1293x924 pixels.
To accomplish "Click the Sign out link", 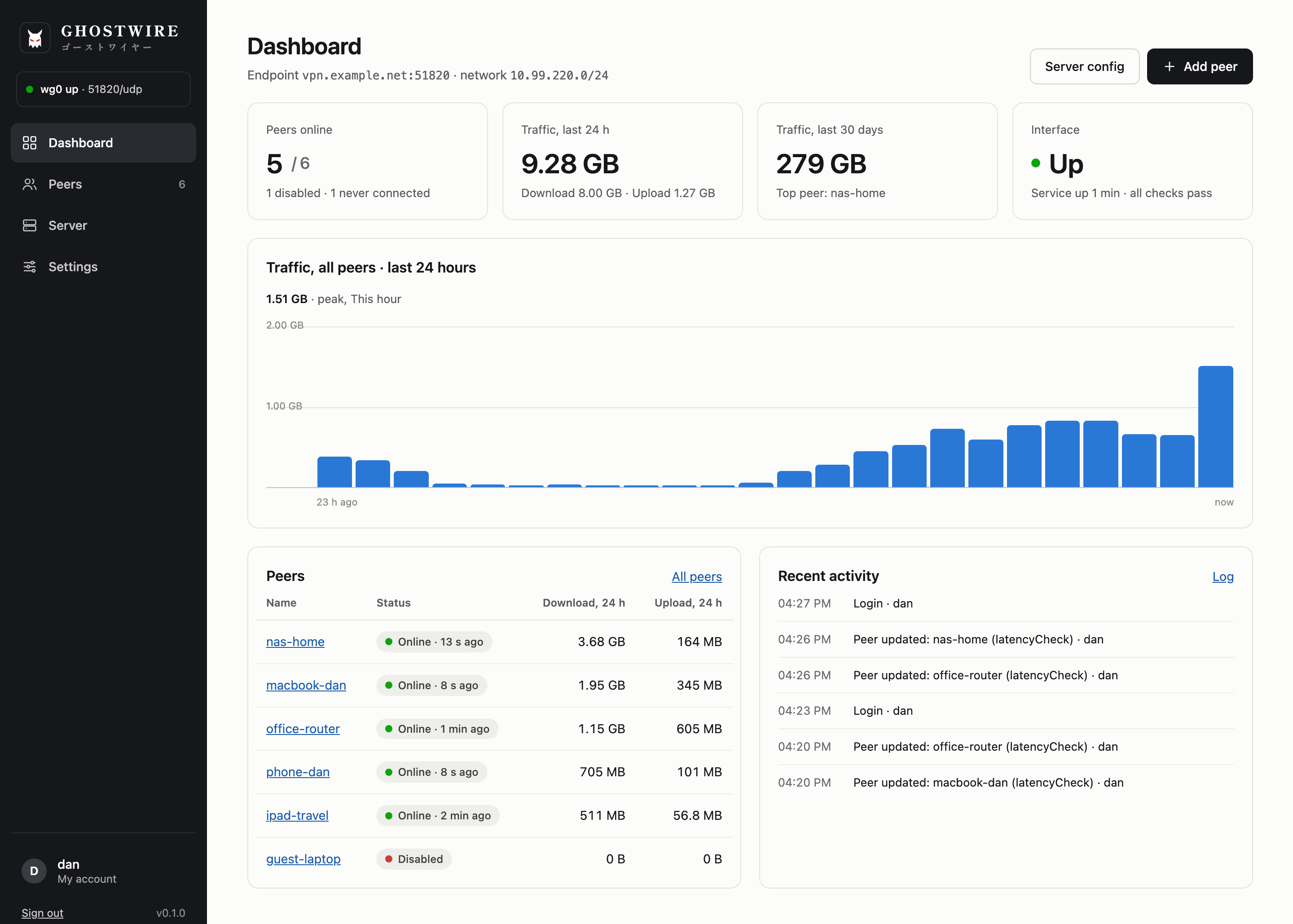I will (x=43, y=913).
